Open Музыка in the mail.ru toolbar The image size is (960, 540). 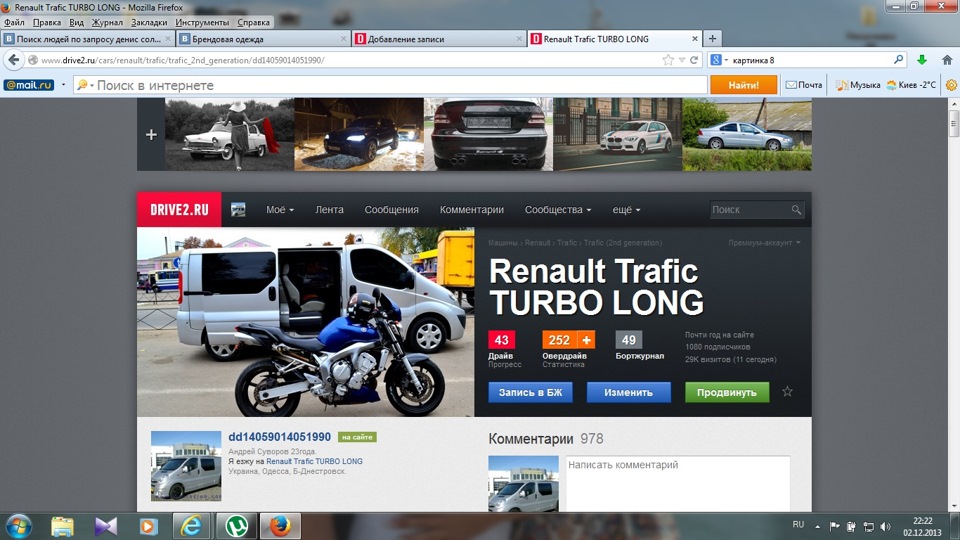858,85
